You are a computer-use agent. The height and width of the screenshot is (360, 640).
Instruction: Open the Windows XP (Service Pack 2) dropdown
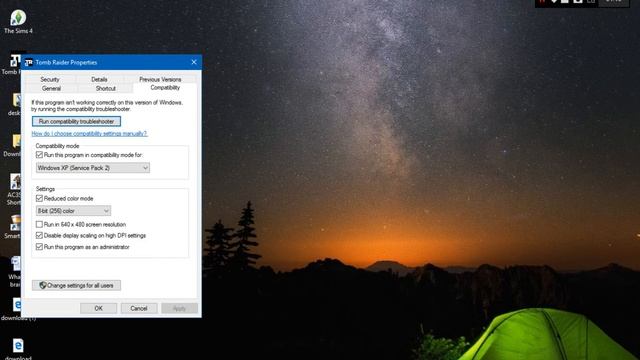93,168
